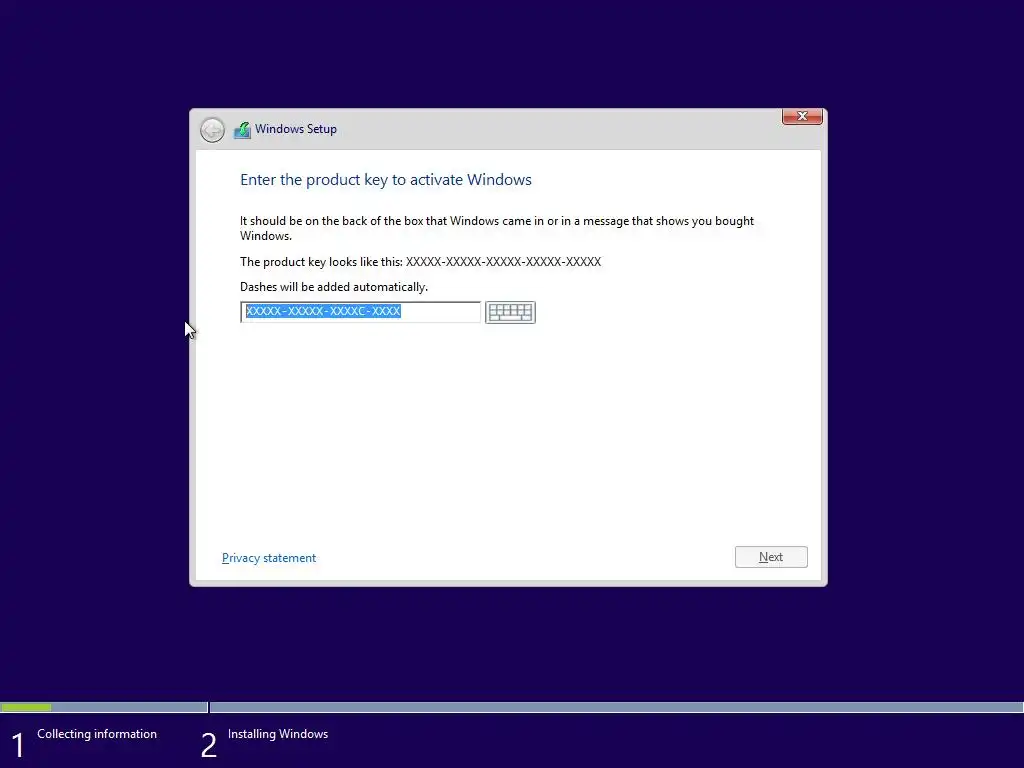Click the 'It should be on the back of the box' paragraph
Image resolution: width=1024 pixels, height=768 pixels.
[496, 228]
